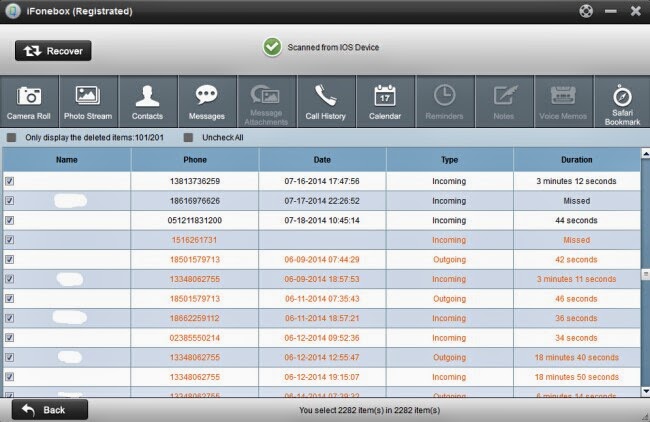Uncheck the row with phone 18662259112
This screenshot has height=422, width=650.
click(x=10, y=318)
